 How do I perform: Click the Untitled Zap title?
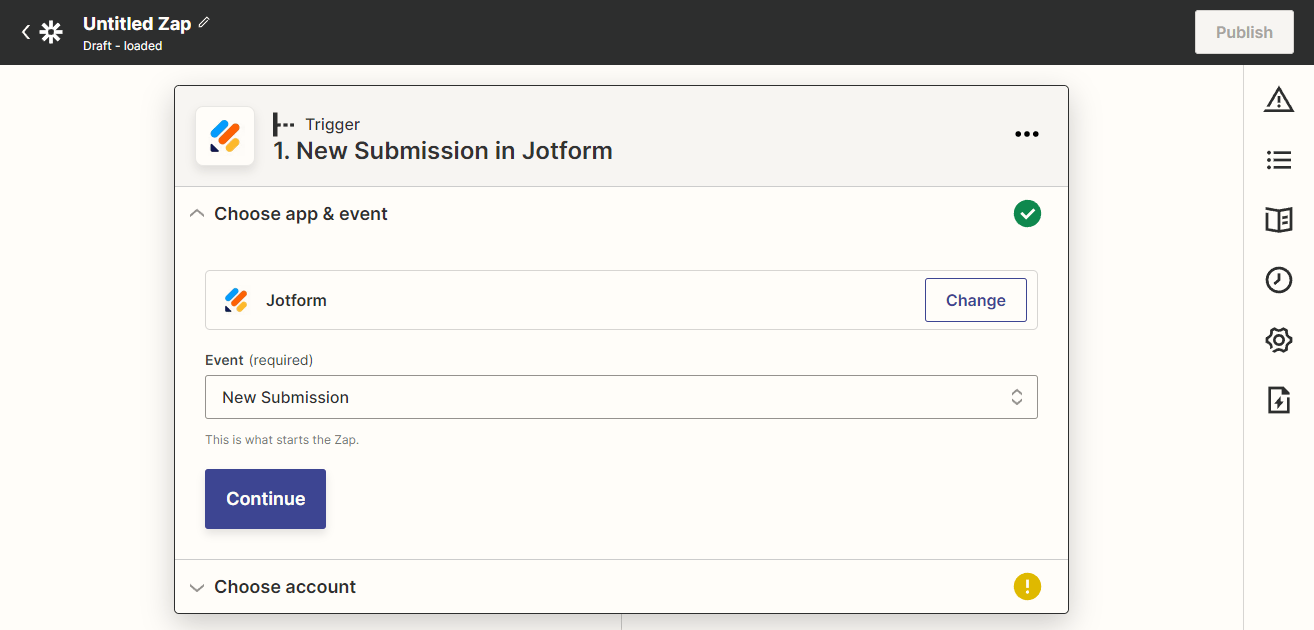[x=137, y=24]
